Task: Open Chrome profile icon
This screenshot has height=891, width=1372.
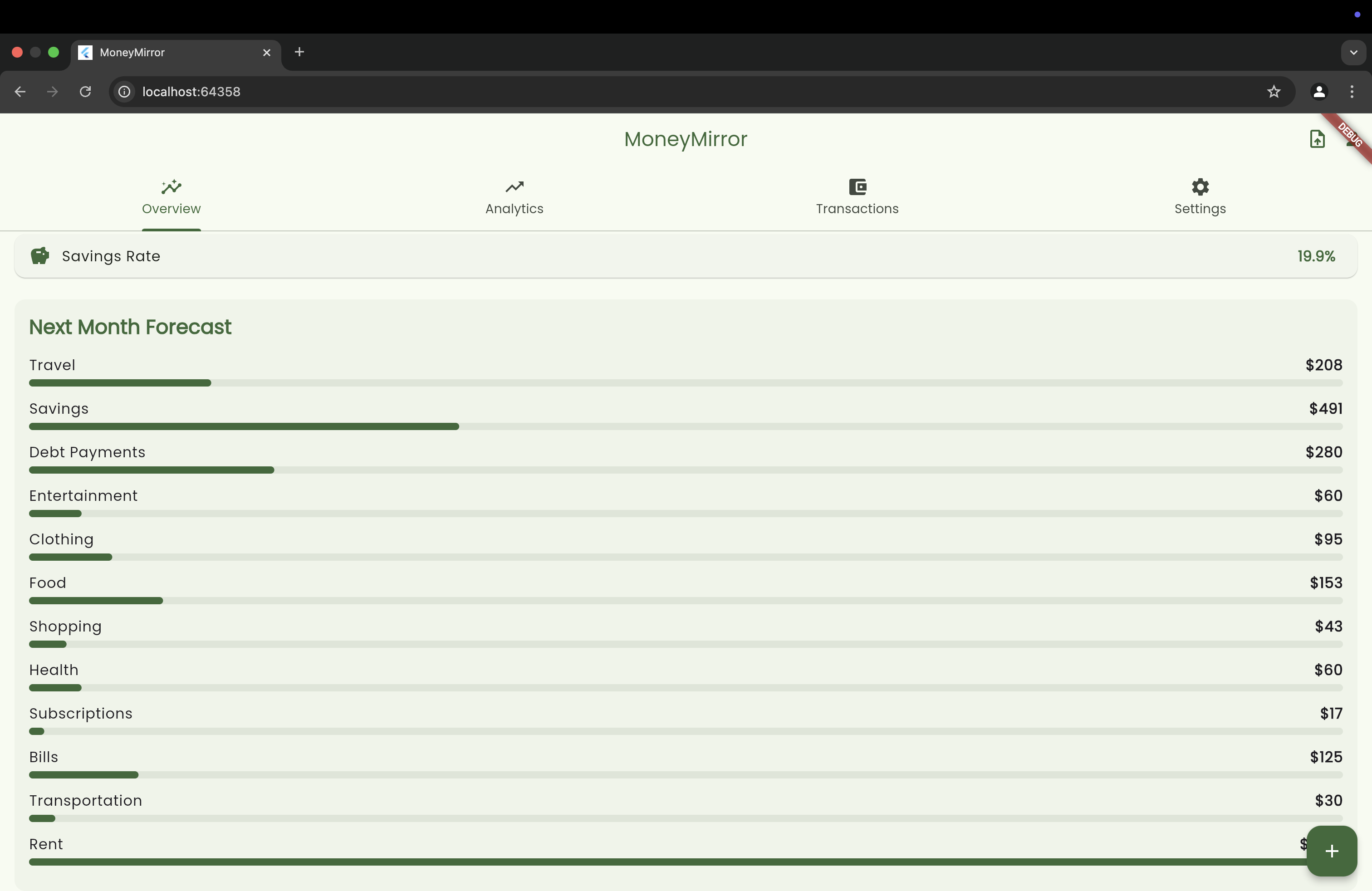Action: coord(1318,92)
